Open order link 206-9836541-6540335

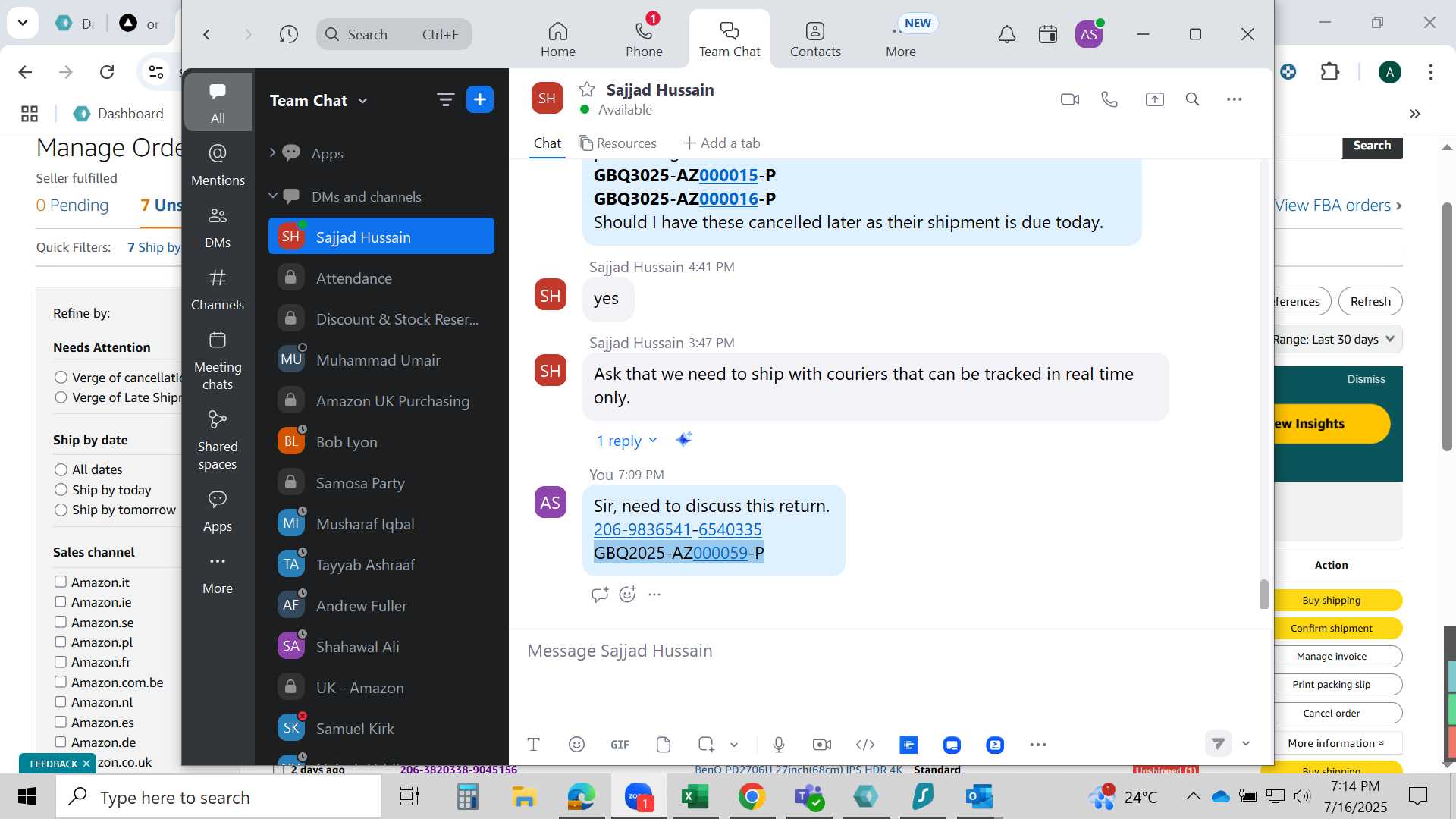(x=678, y=529)
